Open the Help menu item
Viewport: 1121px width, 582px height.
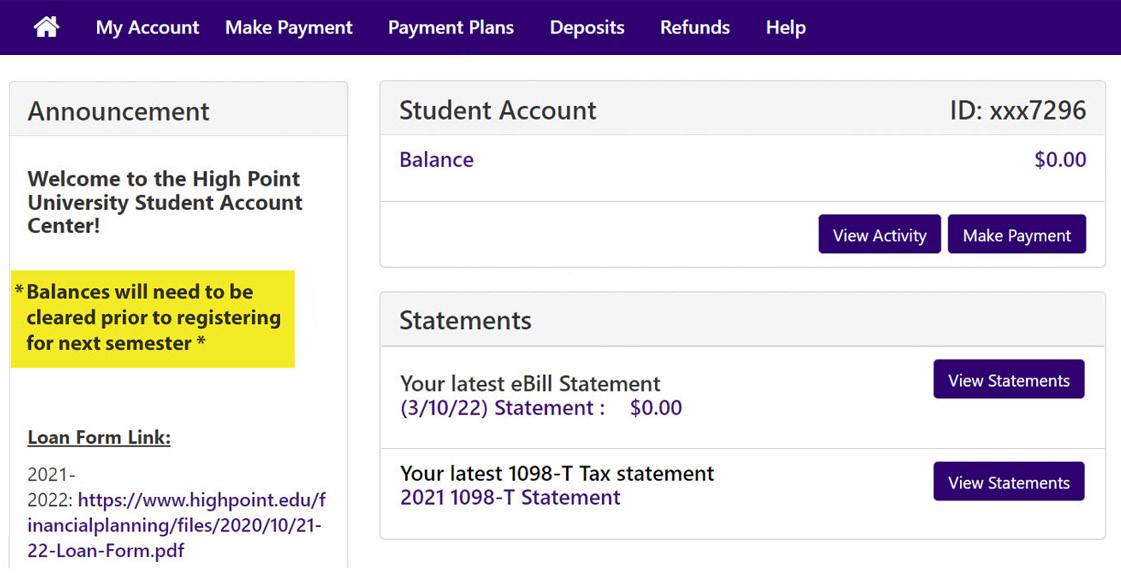(786, 27)
